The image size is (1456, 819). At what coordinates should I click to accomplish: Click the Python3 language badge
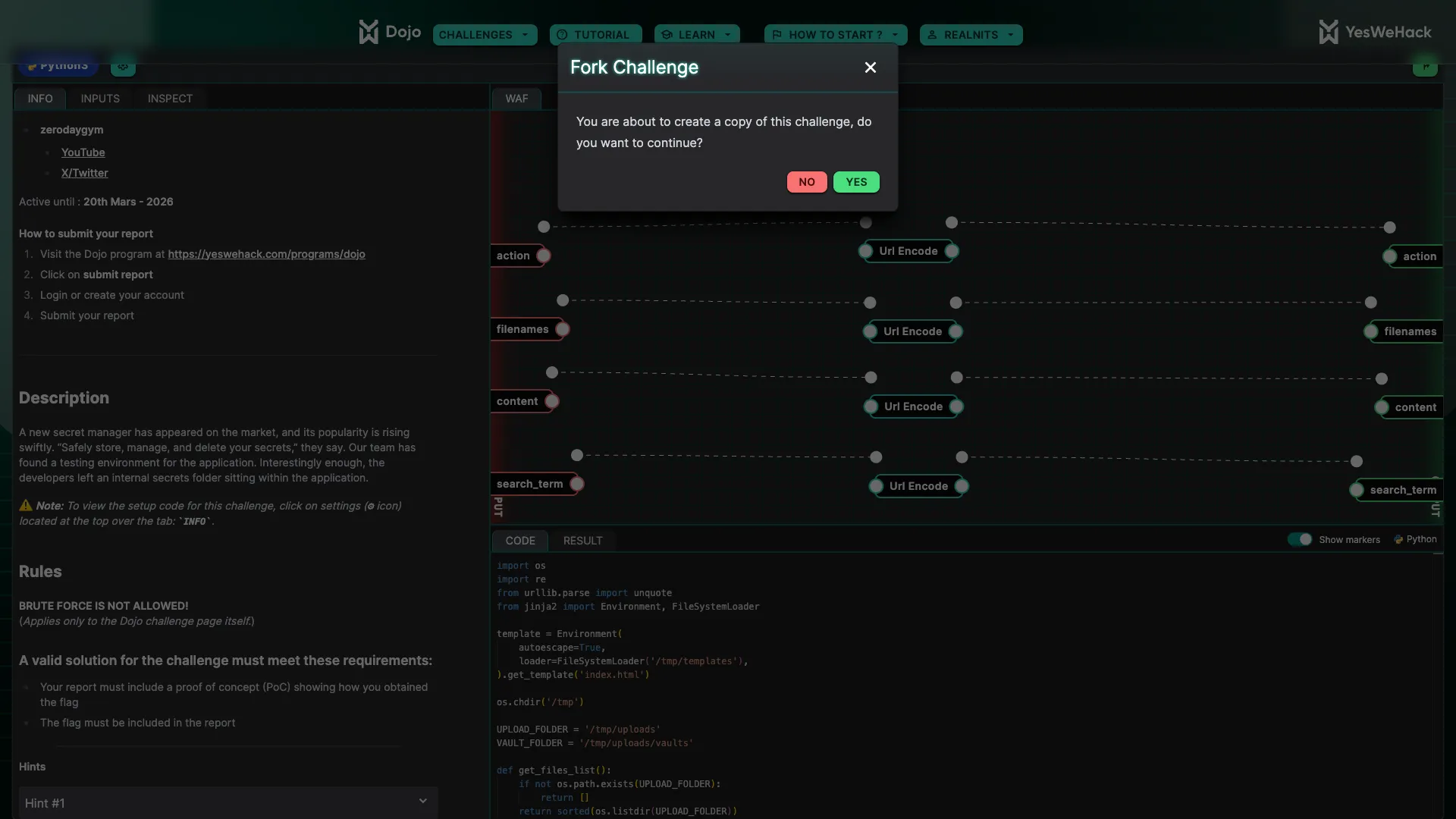click(x=58, y=66)
